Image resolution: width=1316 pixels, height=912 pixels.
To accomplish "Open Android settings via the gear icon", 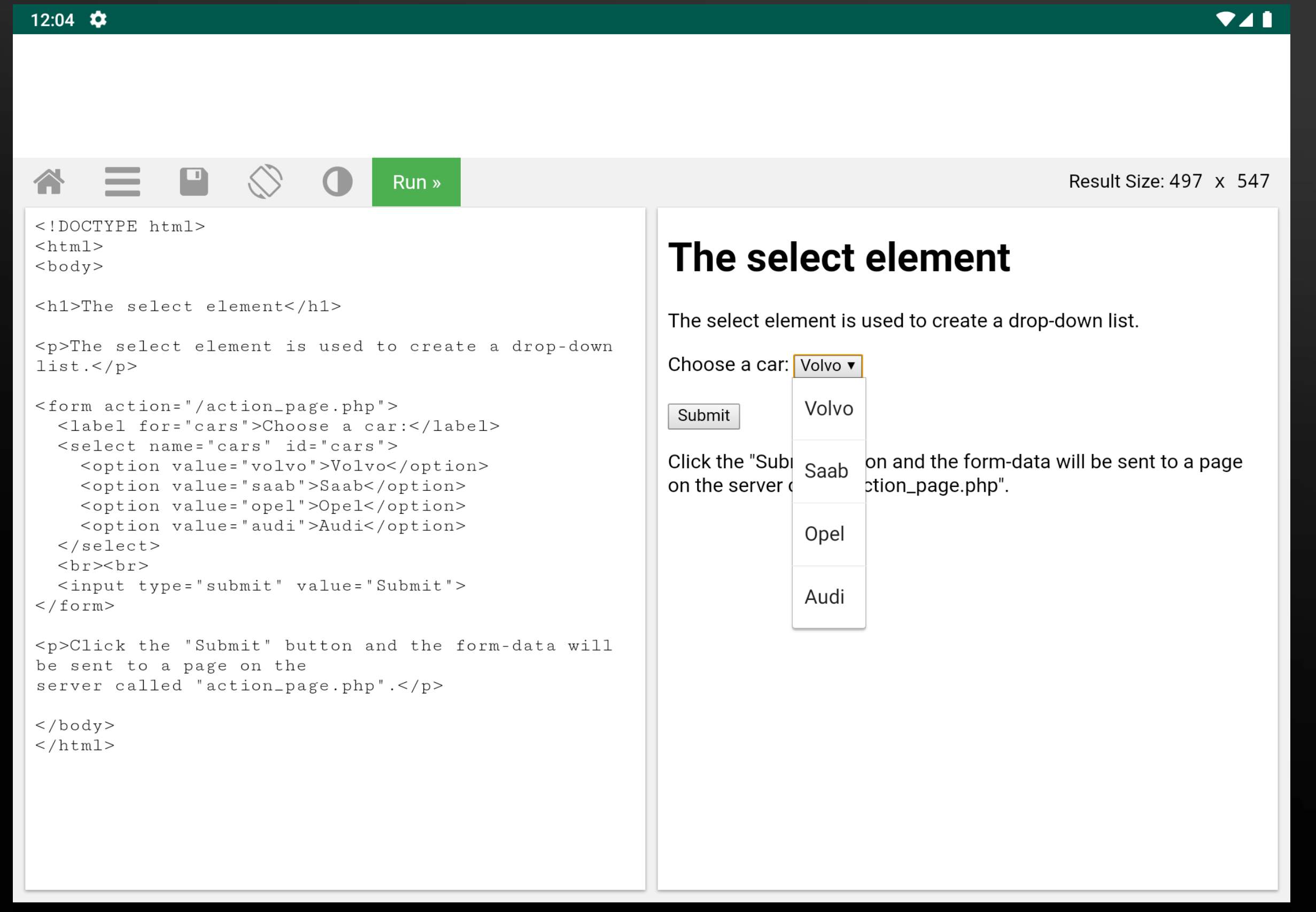I will click(98, 19).
